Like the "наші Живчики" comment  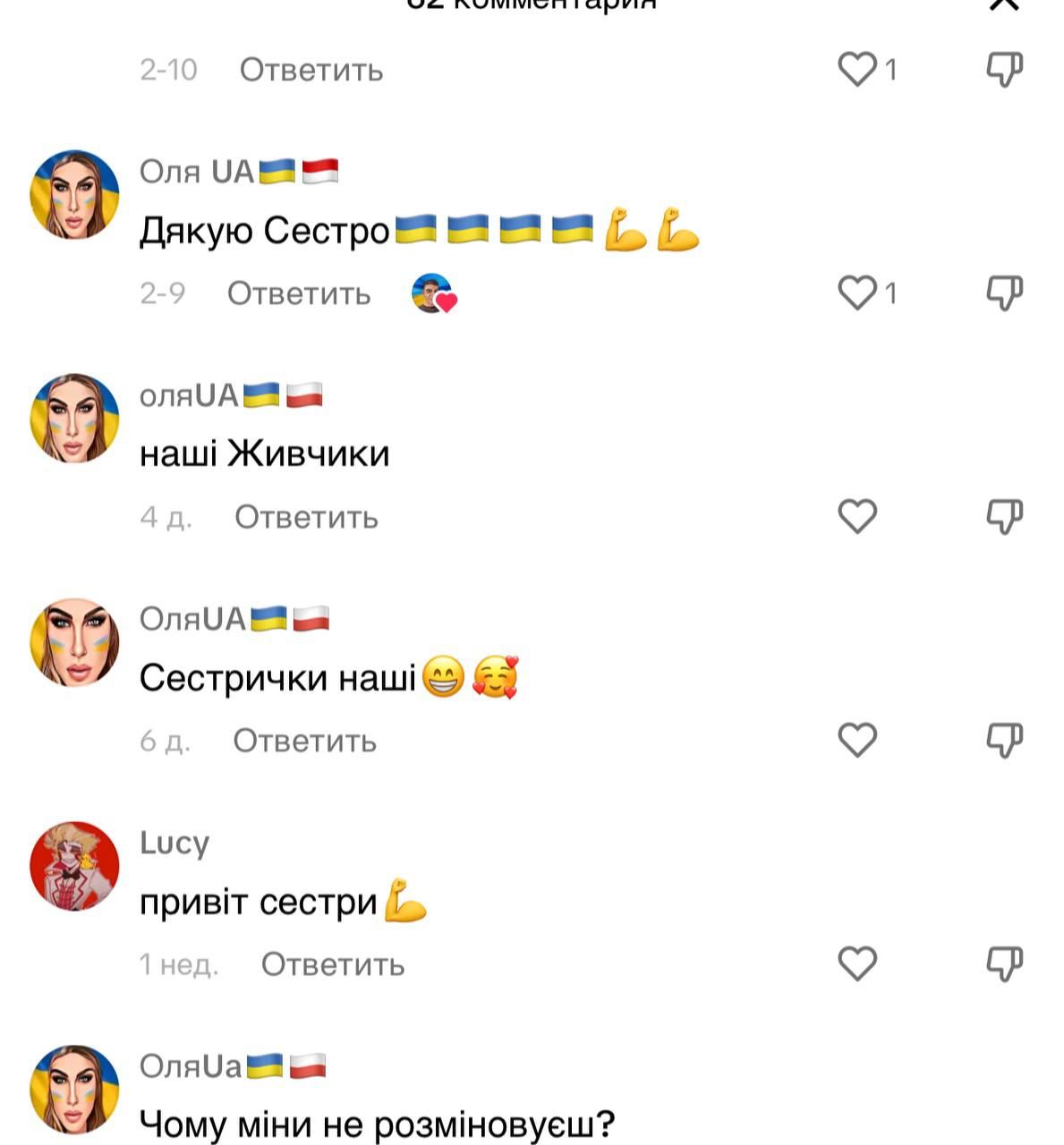coord(857,516)
